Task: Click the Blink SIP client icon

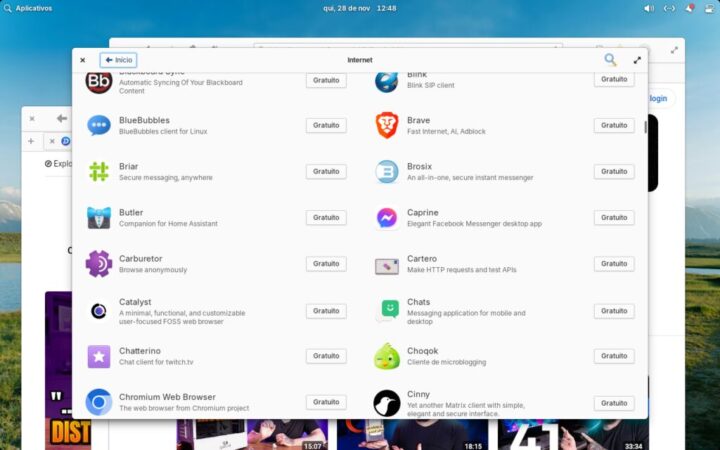Action: coord(387,82)
